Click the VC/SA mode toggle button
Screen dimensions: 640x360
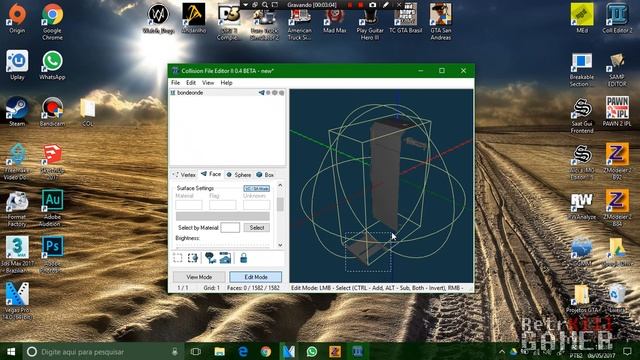257,189
